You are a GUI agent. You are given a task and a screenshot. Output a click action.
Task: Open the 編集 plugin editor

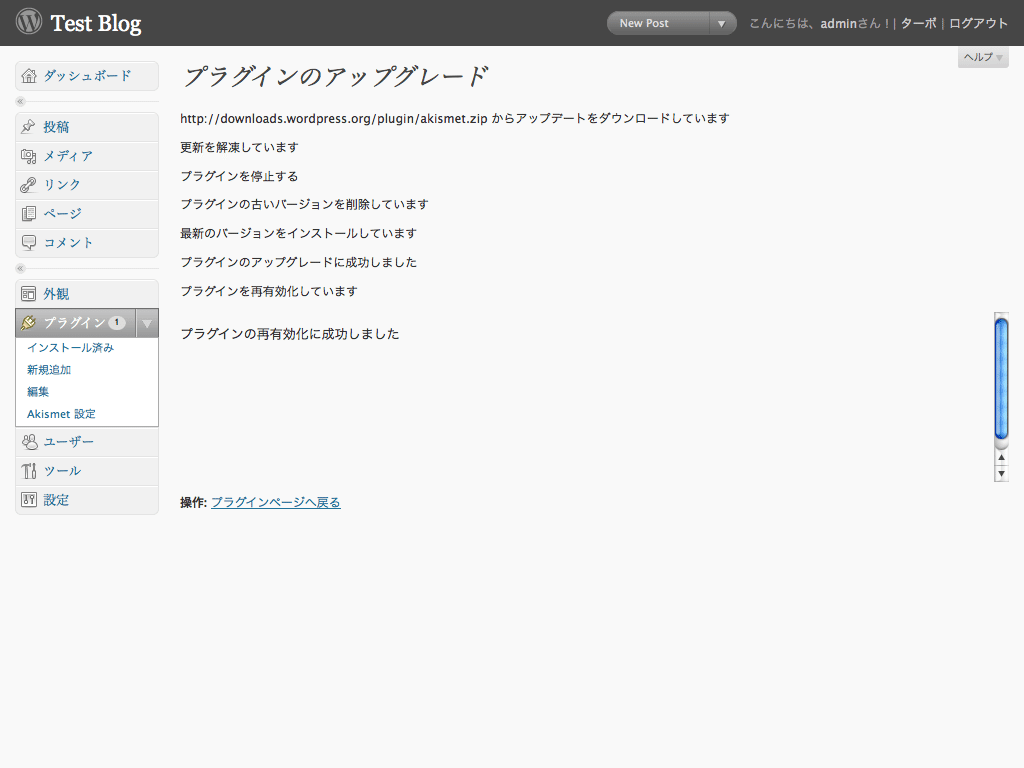click(x=38, y=392)
